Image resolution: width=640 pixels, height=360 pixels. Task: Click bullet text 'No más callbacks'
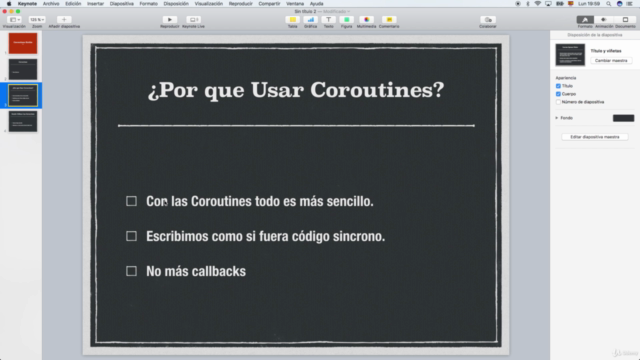point(196,271)
